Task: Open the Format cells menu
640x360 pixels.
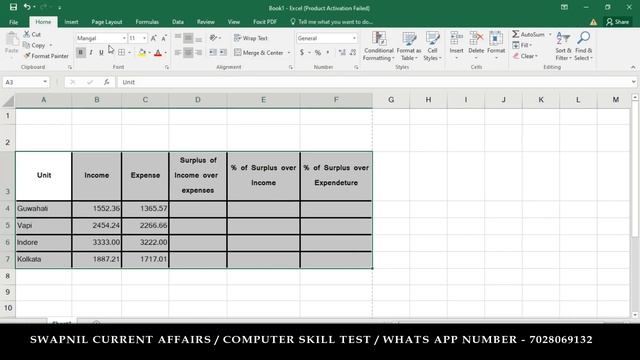Action: pos(496,45)
